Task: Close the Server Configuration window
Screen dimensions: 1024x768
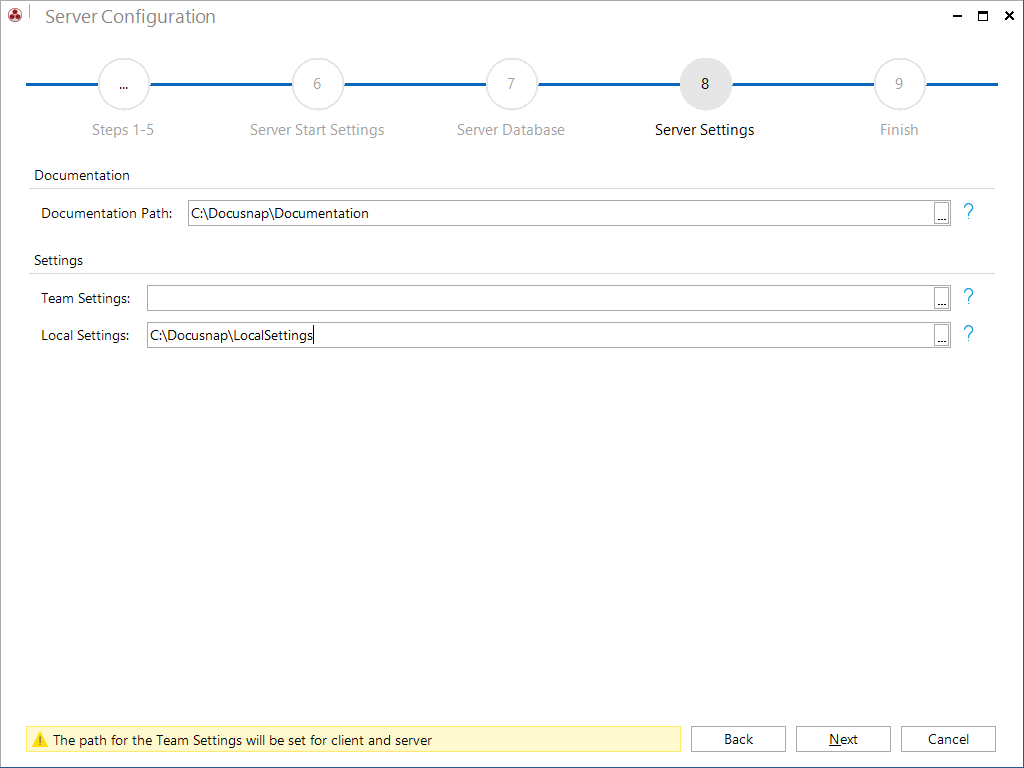Action: click(x=1009, y=16)
